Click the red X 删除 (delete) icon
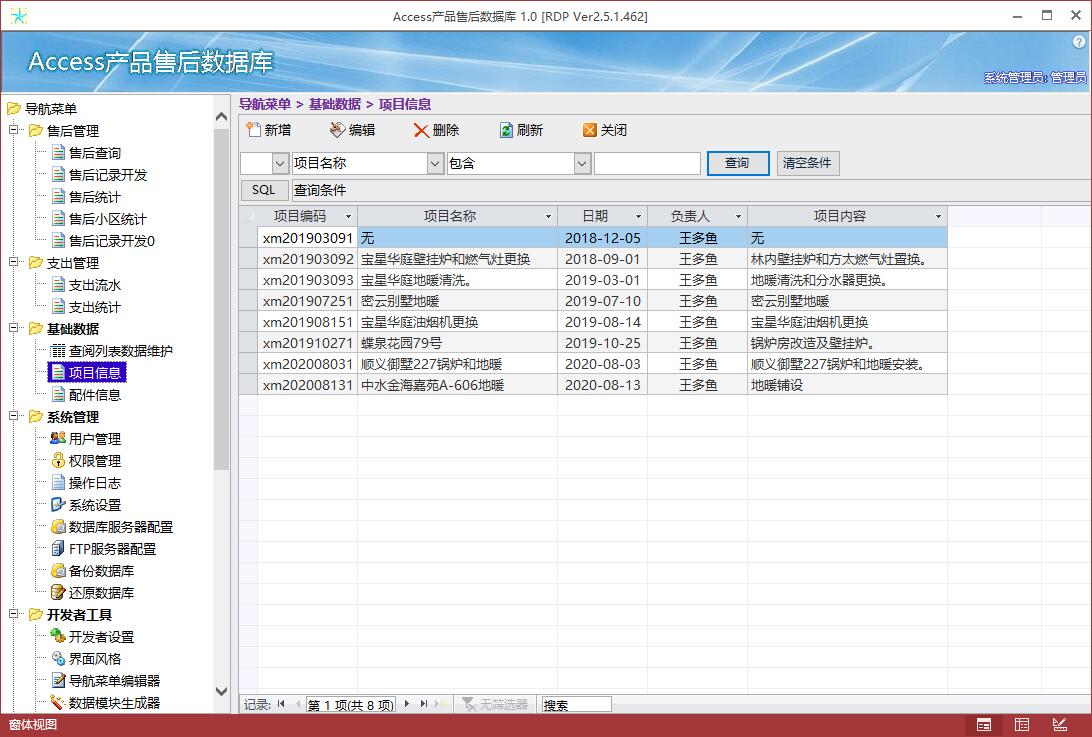The width and height of the screenshot is (1092, 737). [421, 130]
